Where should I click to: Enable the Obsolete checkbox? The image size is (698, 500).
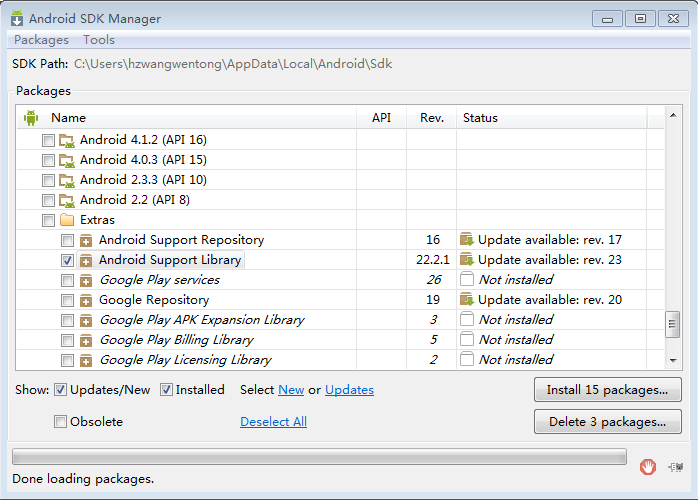tap(60, 421)
